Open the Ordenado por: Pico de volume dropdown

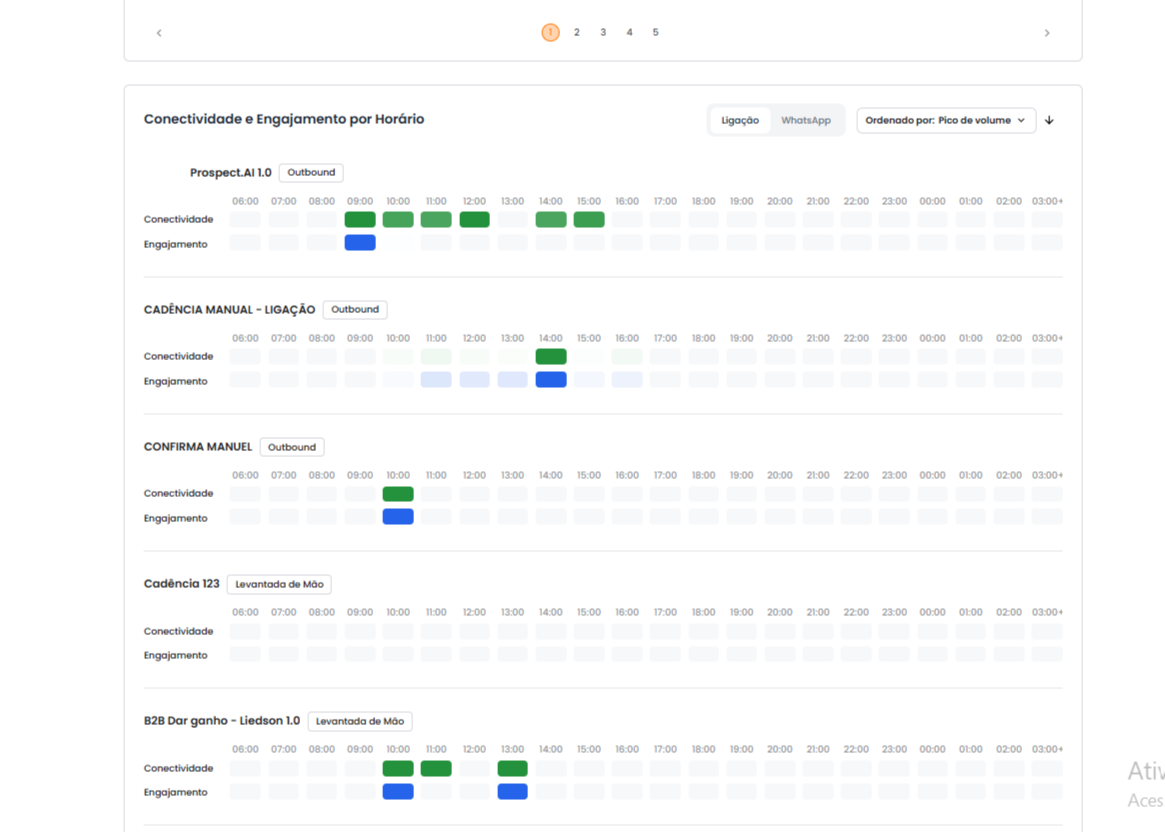point(946,120)
